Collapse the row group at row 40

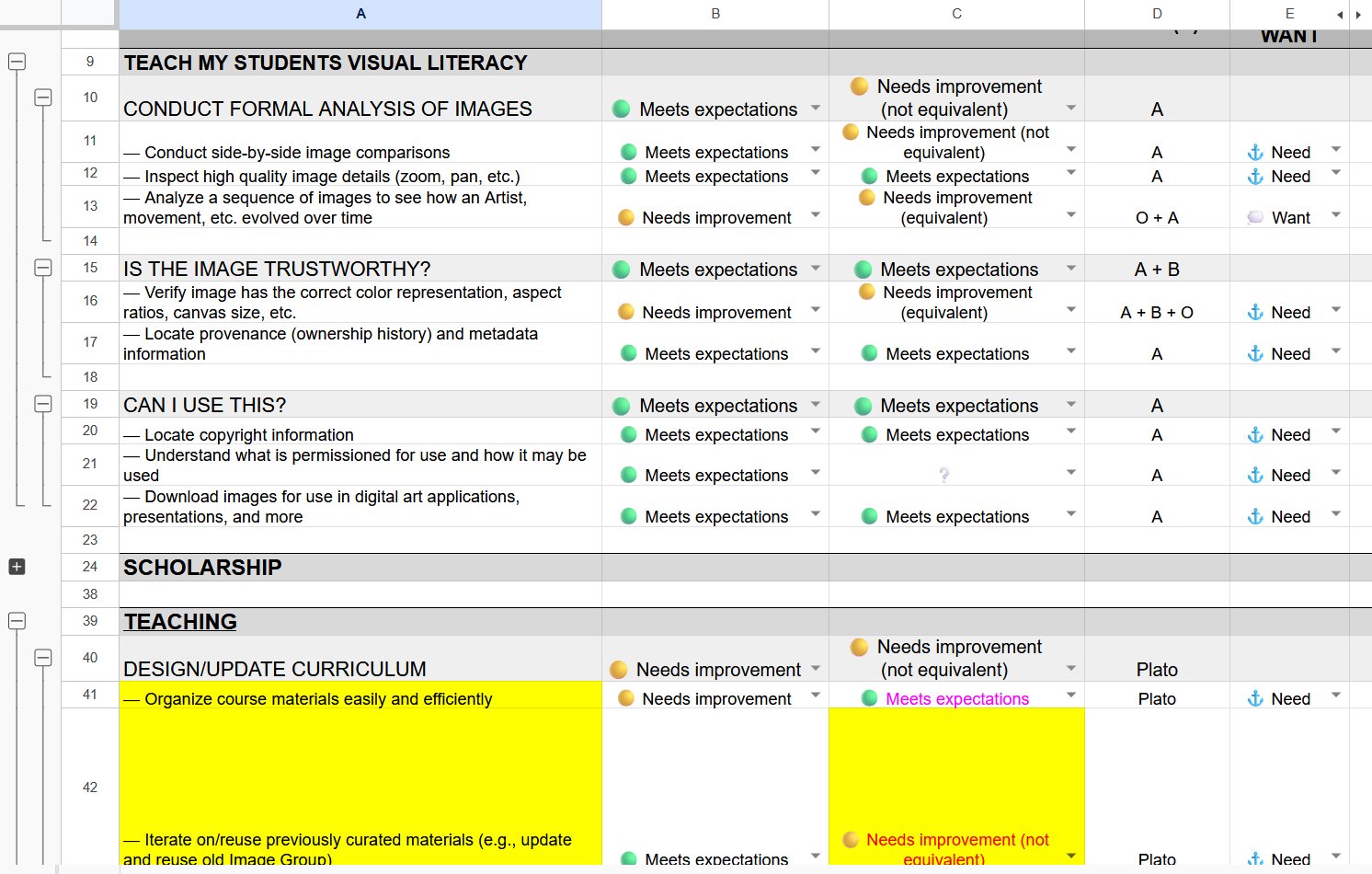pos(43,658)
